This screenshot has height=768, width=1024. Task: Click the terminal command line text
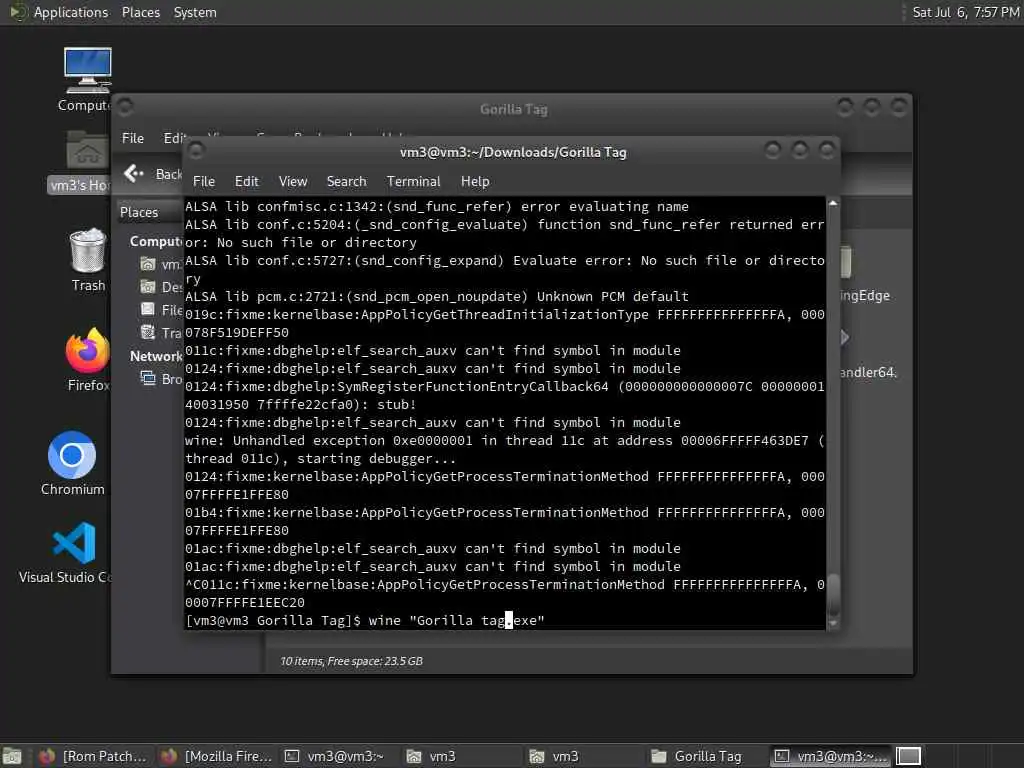point(364,620)
